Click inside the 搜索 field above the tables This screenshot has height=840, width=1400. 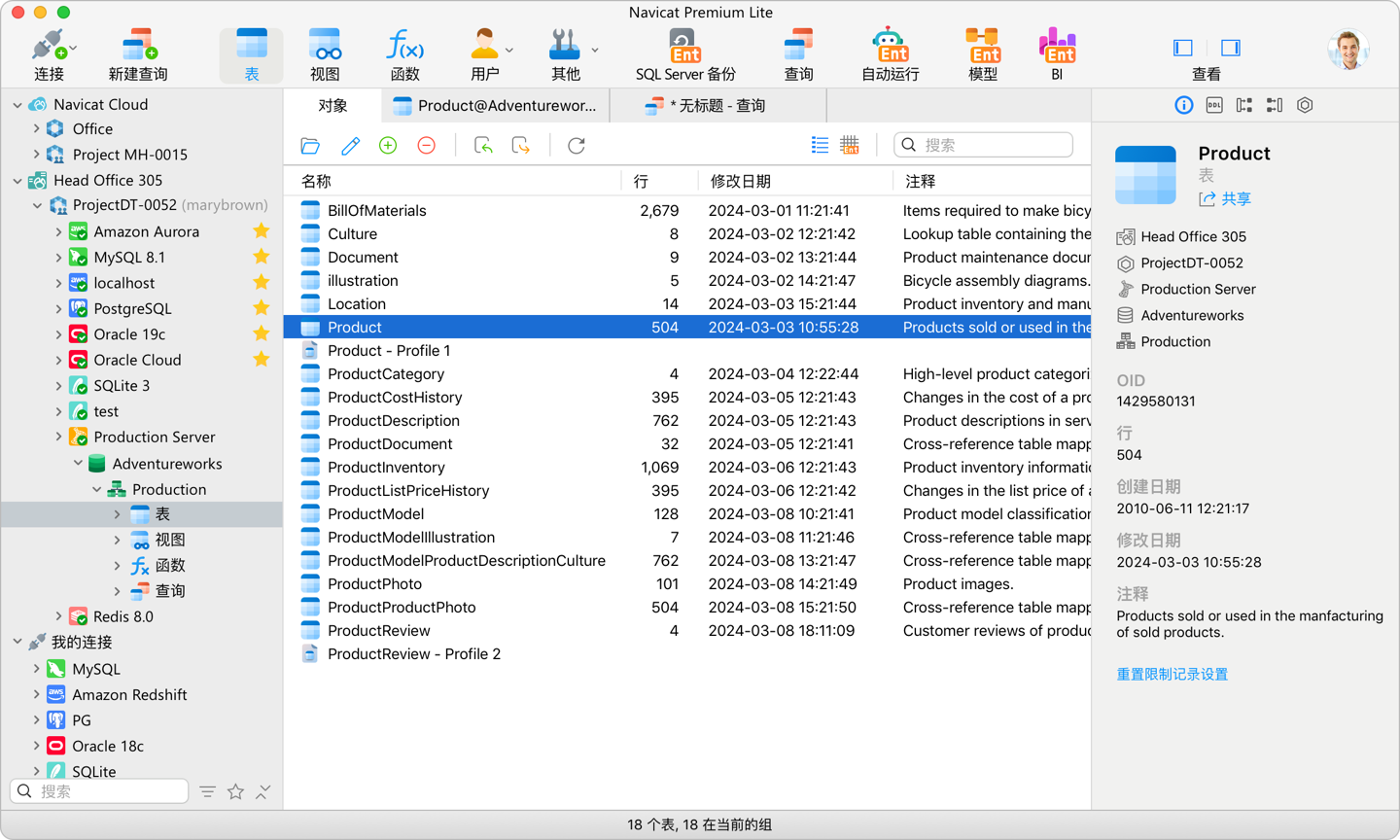[x=982, y=144]
